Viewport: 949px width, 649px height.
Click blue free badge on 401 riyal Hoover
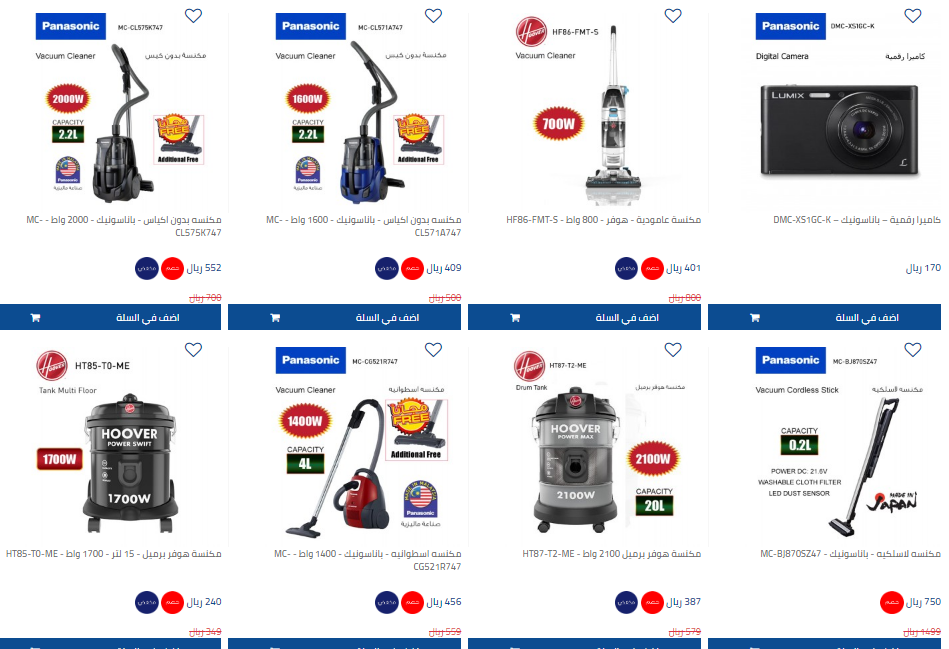click(x=626, y=268)
